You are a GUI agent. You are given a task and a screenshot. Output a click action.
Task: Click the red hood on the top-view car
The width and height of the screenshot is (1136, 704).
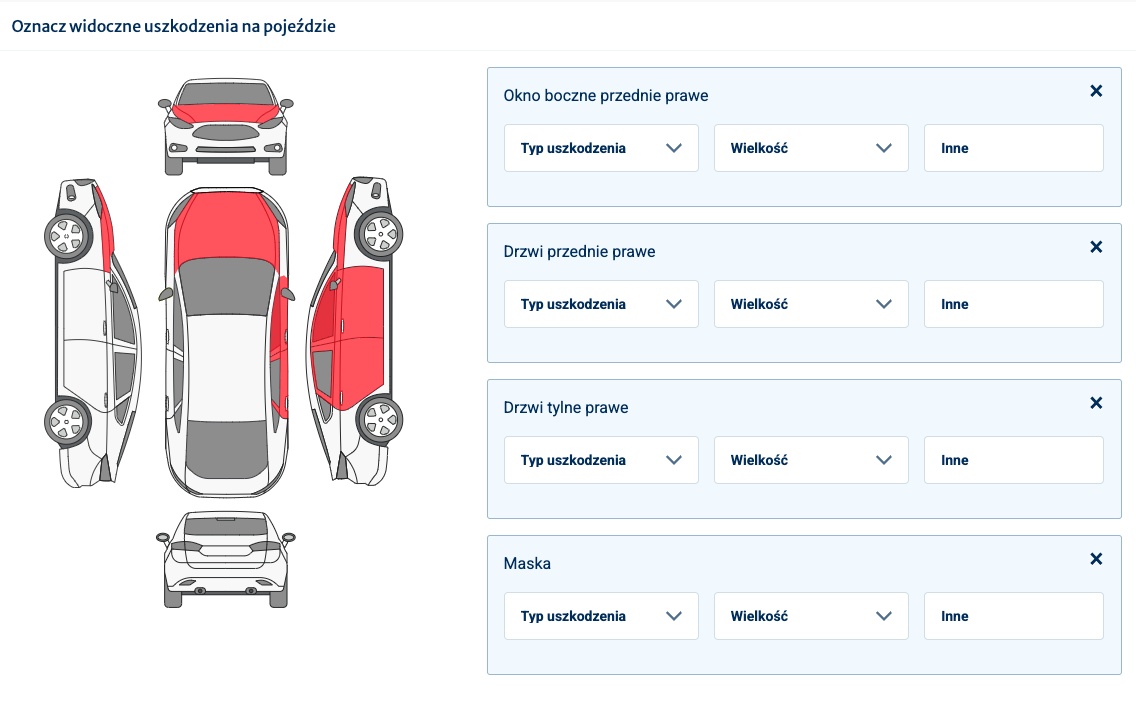[x=226, y=228]
